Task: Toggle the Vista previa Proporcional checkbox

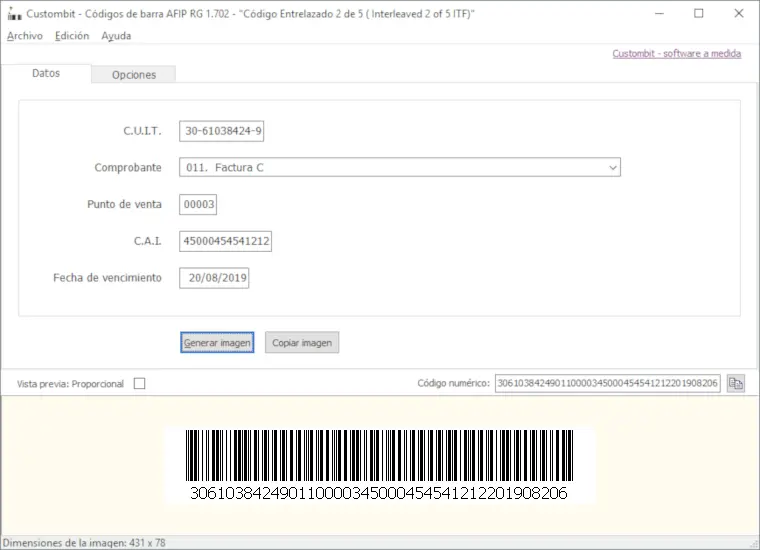Action: [140, 383]
